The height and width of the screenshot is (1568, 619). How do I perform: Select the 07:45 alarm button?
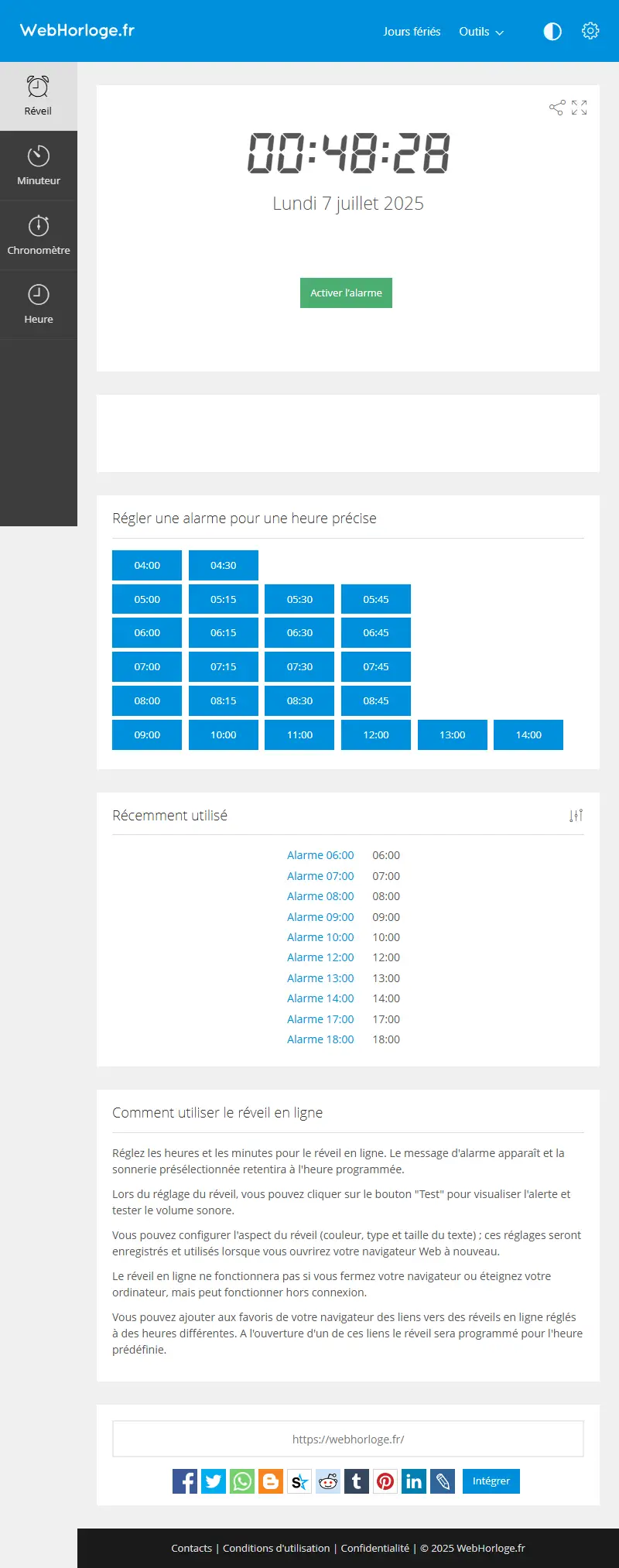pyautogui.click(x=376, y=666)
